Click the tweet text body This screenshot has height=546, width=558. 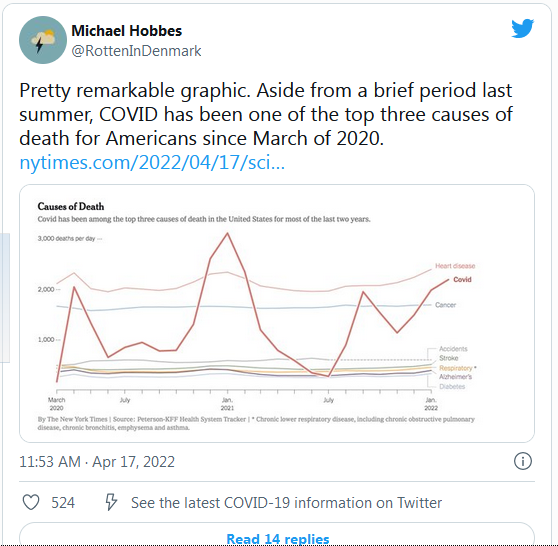tap(266, 115)
